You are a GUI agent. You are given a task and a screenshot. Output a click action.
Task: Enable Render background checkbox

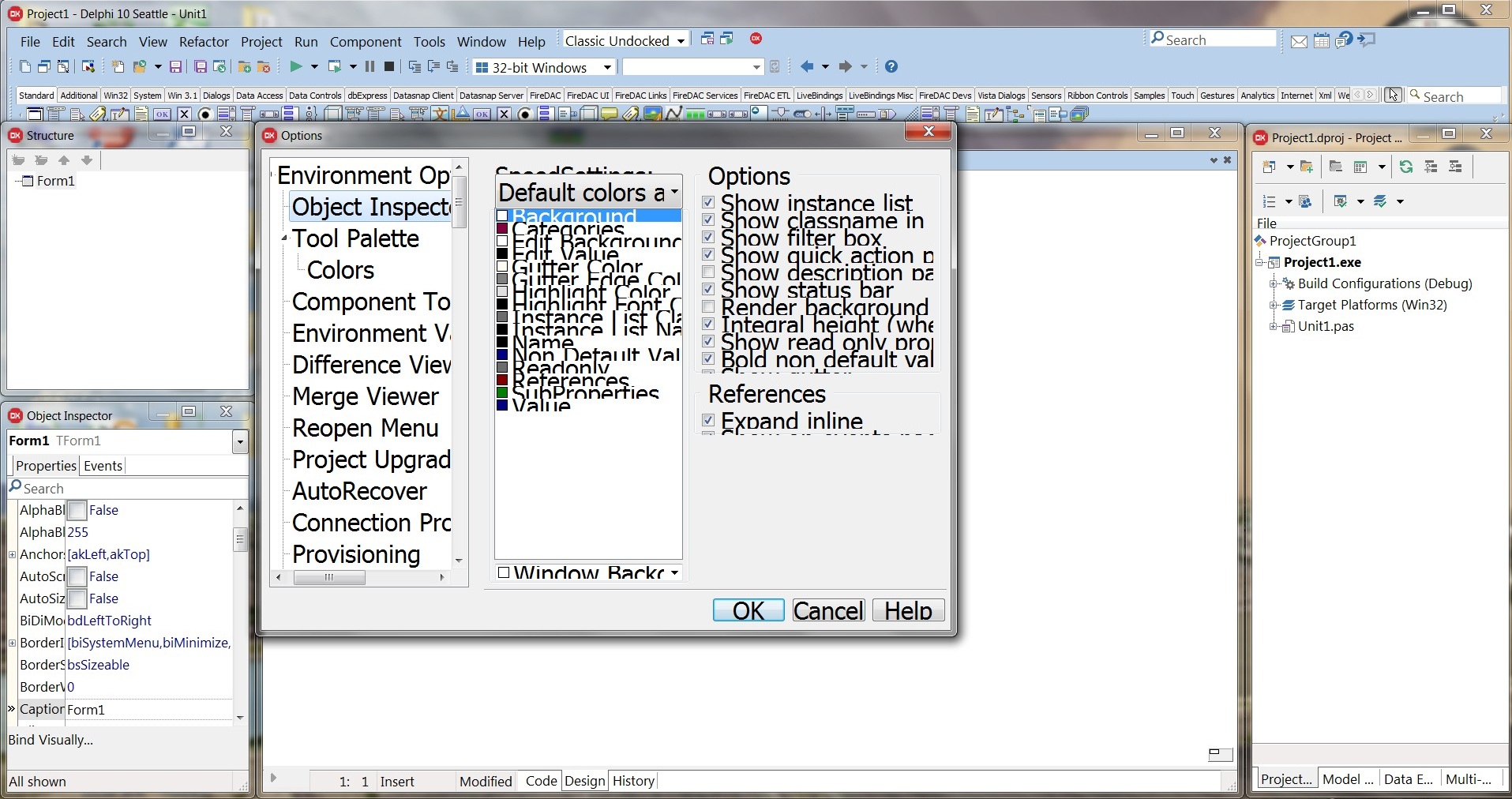pos(708,307)
